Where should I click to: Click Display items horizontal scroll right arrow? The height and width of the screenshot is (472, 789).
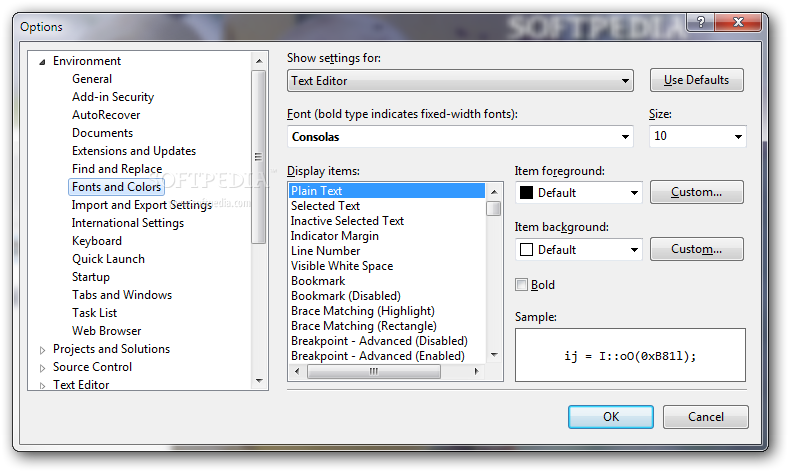tap(477, 372)
